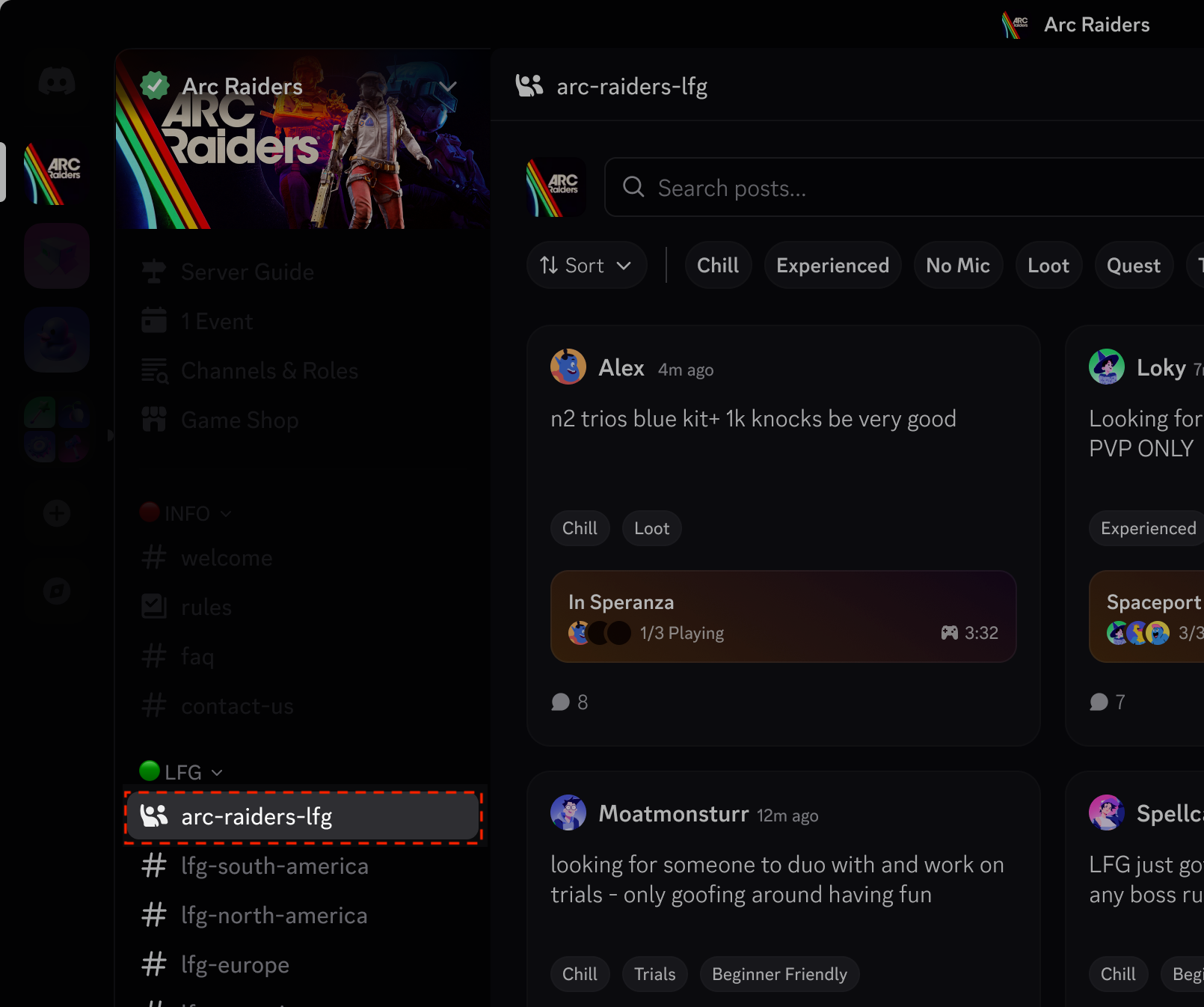Image resolution: width=1204 pixels, height=1007 pixels.
Task: Open the pink cube server icon
Action: (x=57, y=256)
